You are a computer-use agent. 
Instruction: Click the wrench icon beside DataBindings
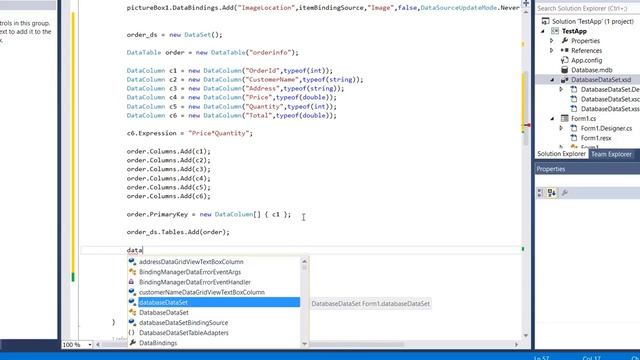132,343
